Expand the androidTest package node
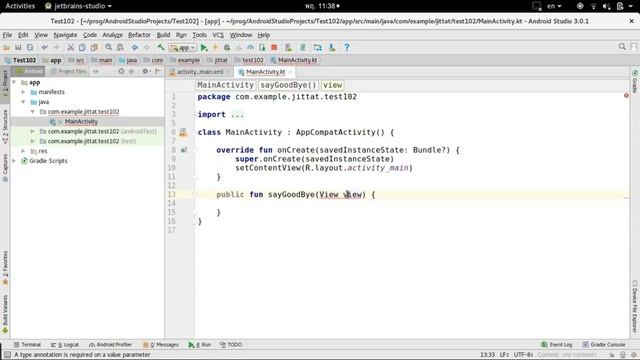The image size is (640, 360). 33,131
